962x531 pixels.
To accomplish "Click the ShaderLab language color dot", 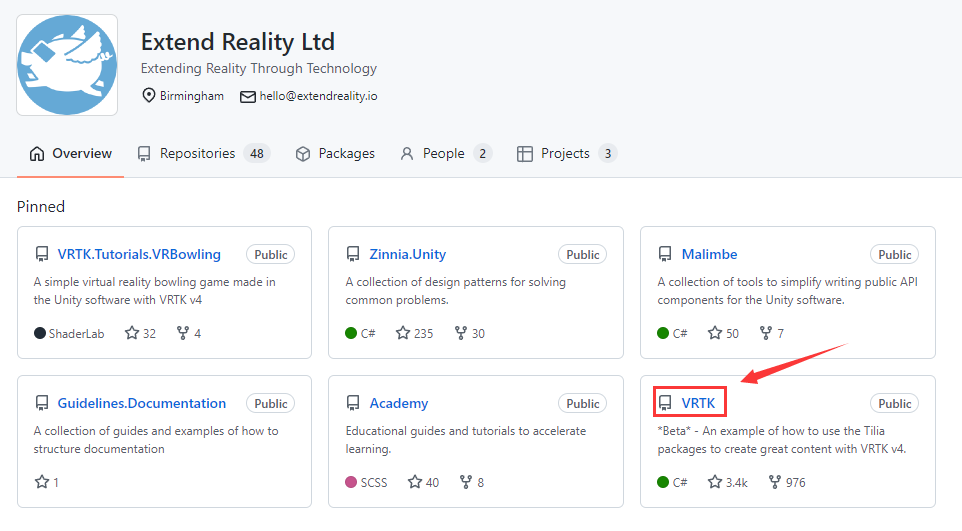I will click(x=40, y=333).
